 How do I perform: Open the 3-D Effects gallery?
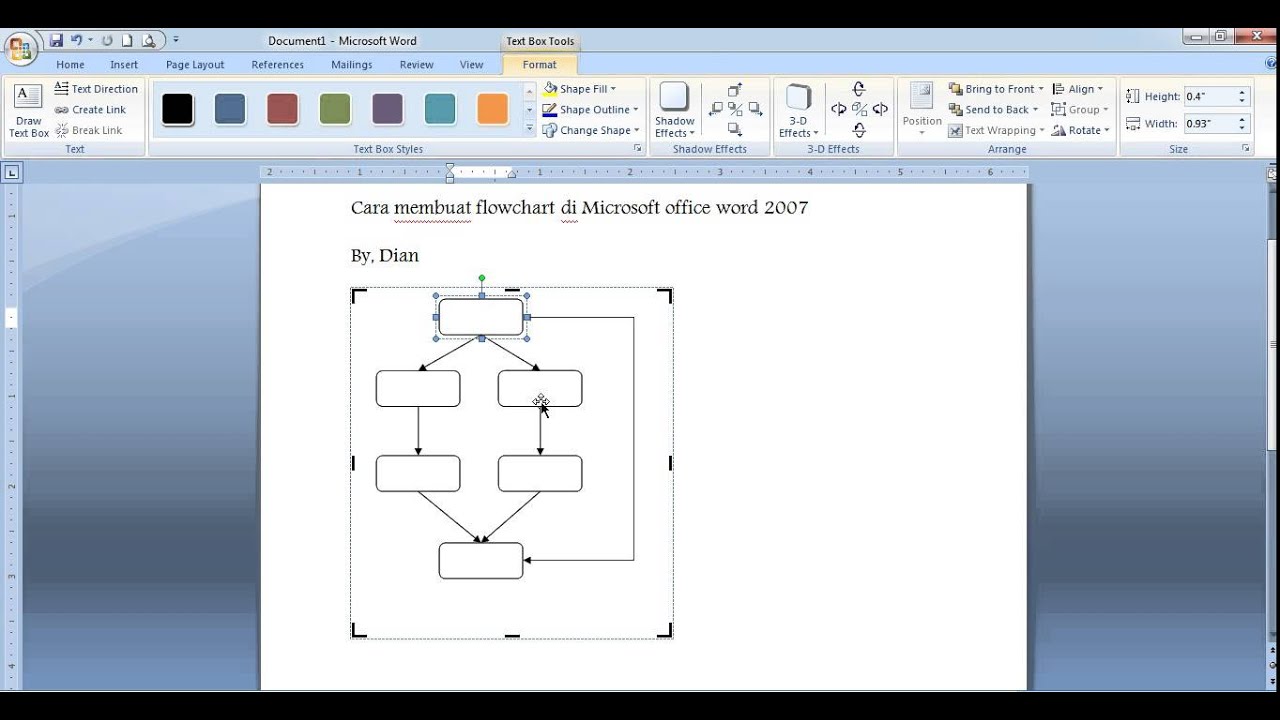798,111
